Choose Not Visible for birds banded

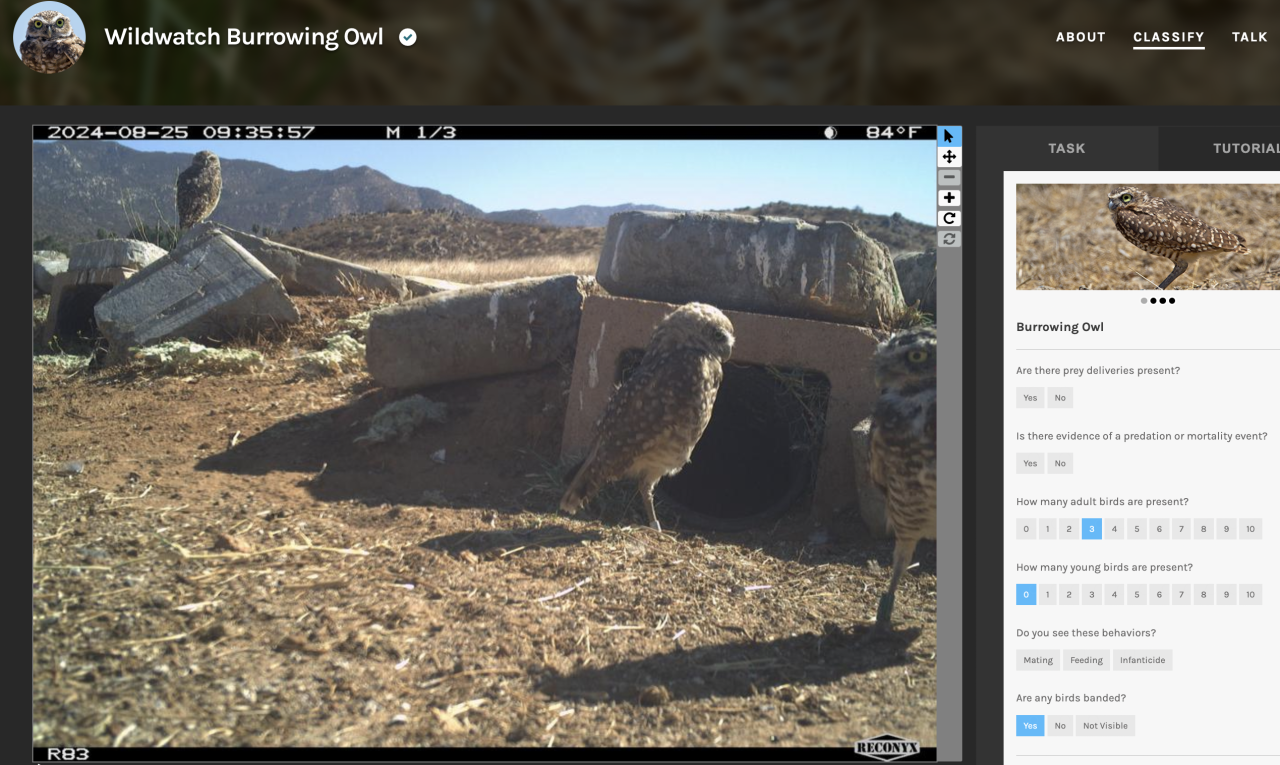point(1105,726)
